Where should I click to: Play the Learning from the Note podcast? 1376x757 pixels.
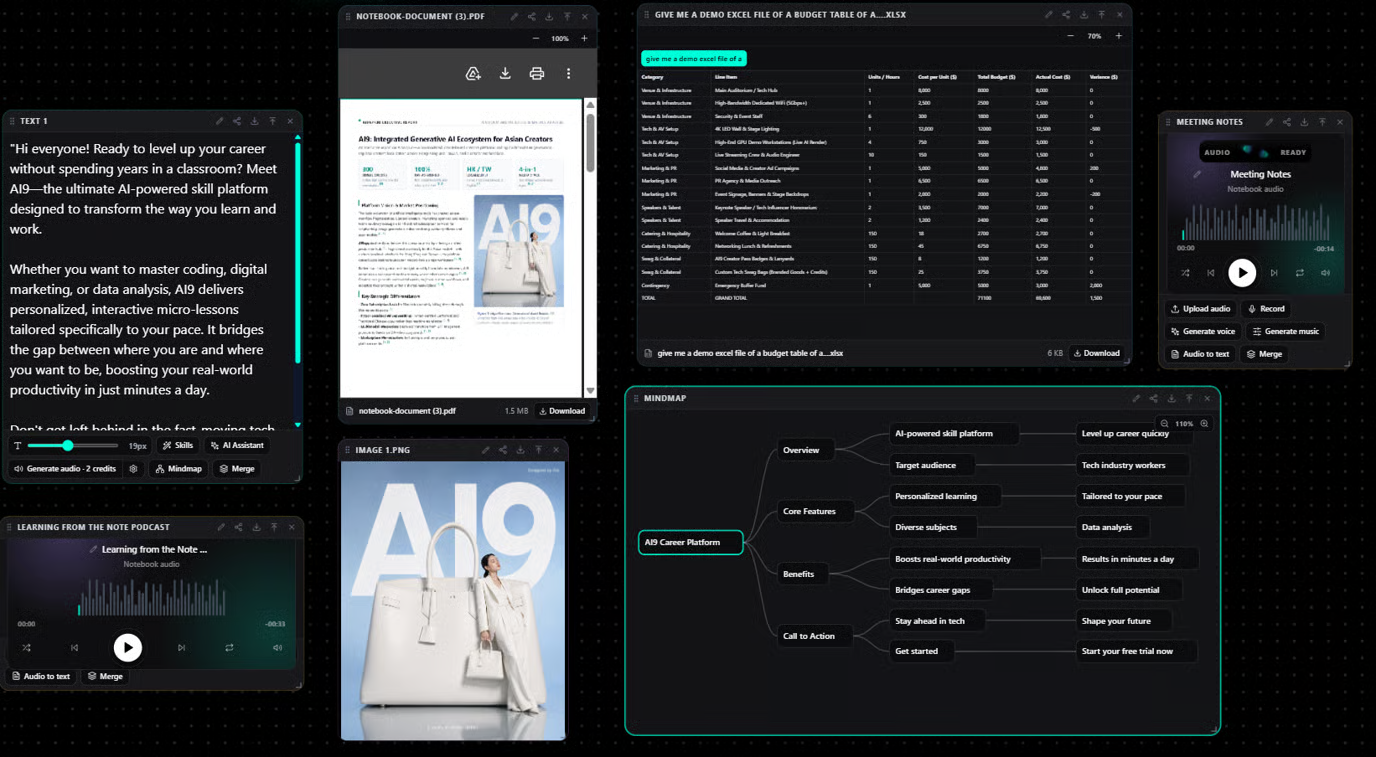pos(127,648)
